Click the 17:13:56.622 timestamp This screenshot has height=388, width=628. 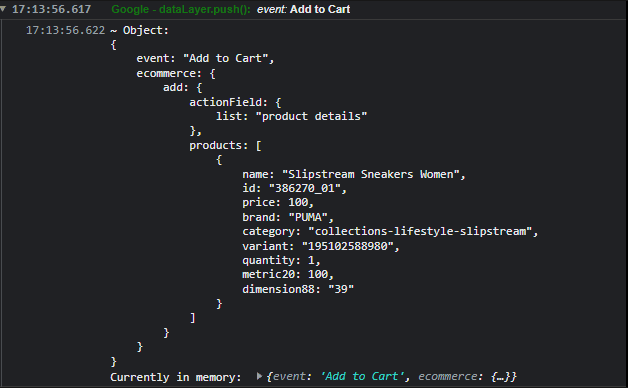click(65, 30)
